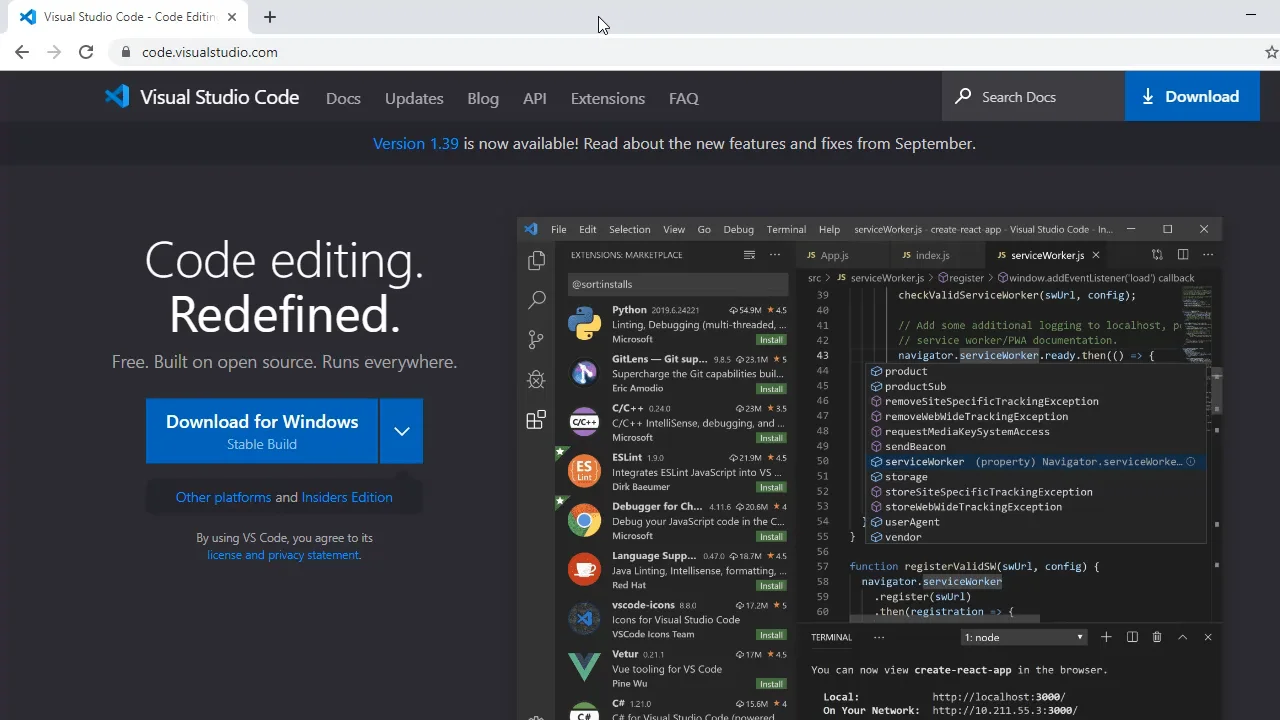Click the Python extension icon

(x=584, y=324)
